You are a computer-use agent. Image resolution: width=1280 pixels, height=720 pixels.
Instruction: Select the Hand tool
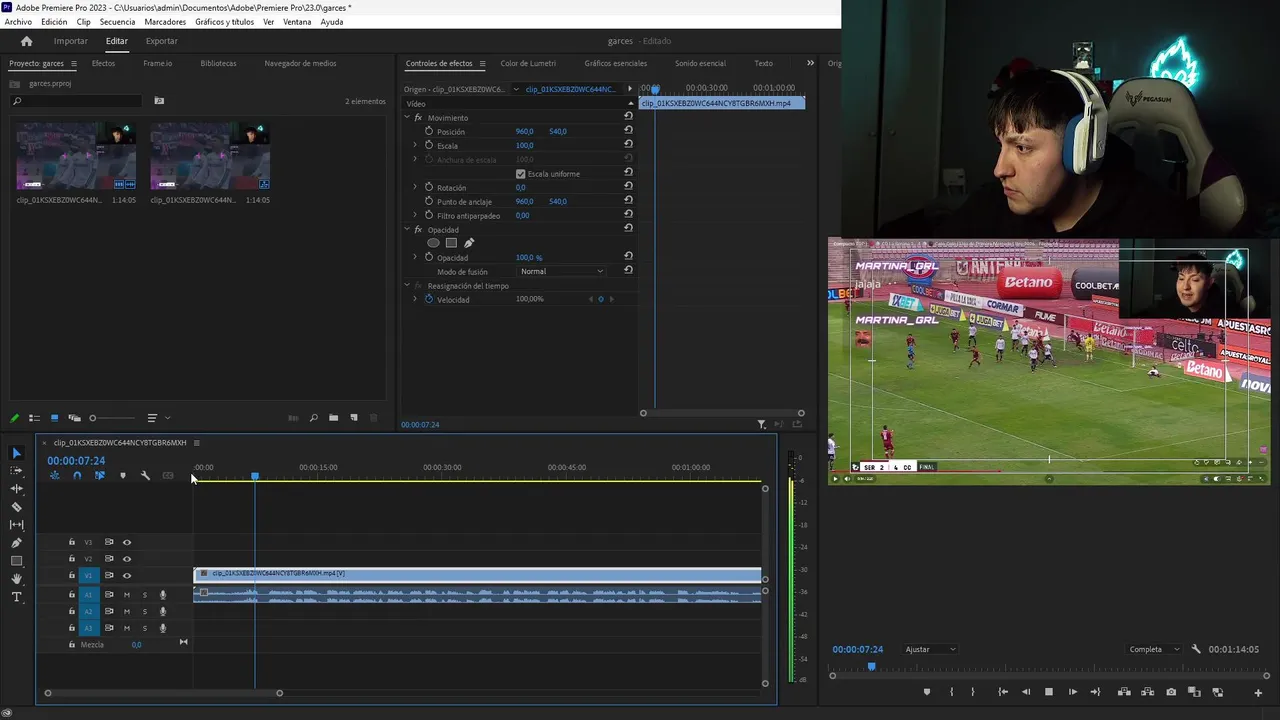click(x=16, y=579)
